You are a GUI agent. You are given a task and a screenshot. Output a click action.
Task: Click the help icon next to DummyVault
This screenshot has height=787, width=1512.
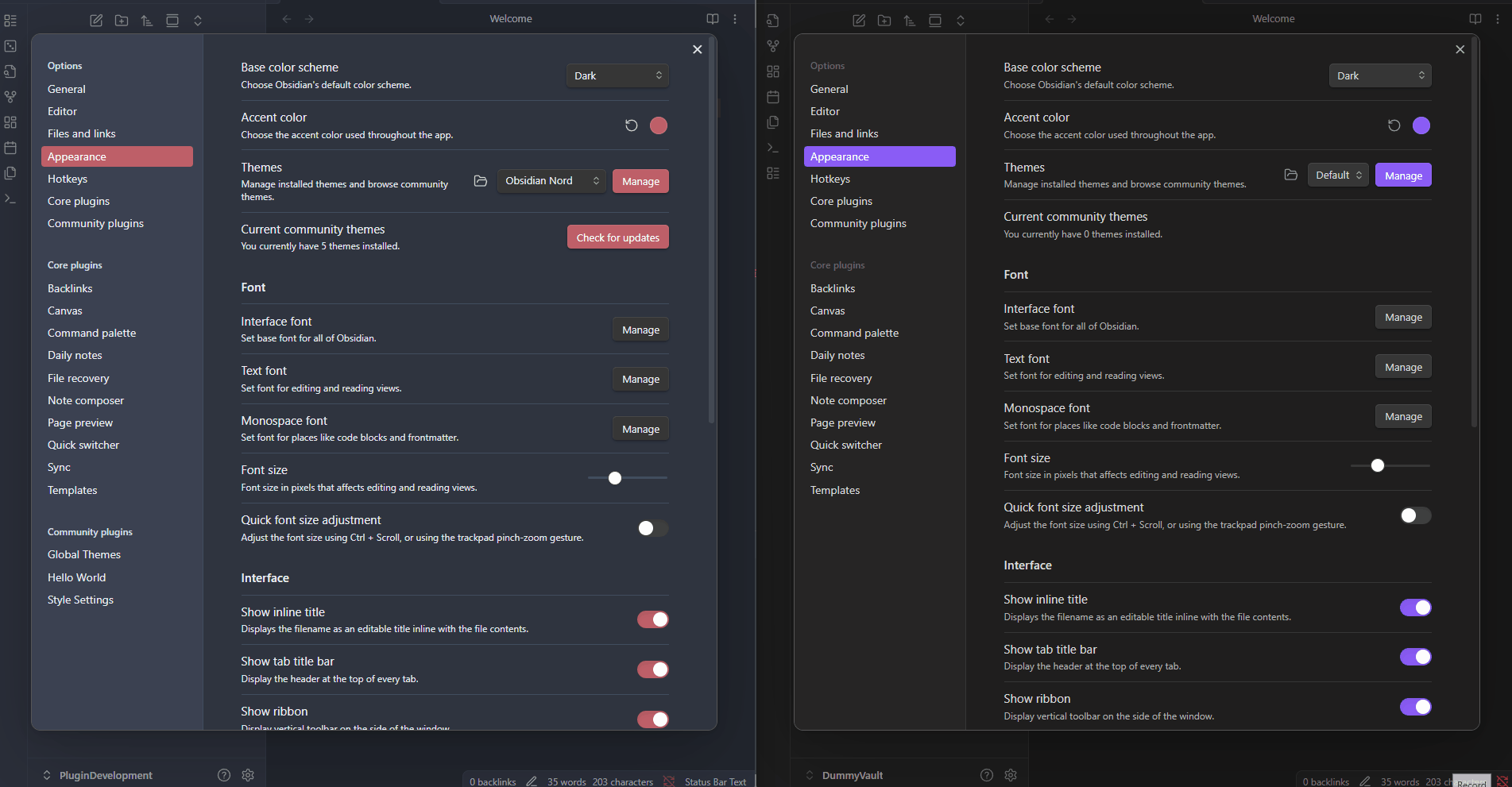(x=986, y=775)
